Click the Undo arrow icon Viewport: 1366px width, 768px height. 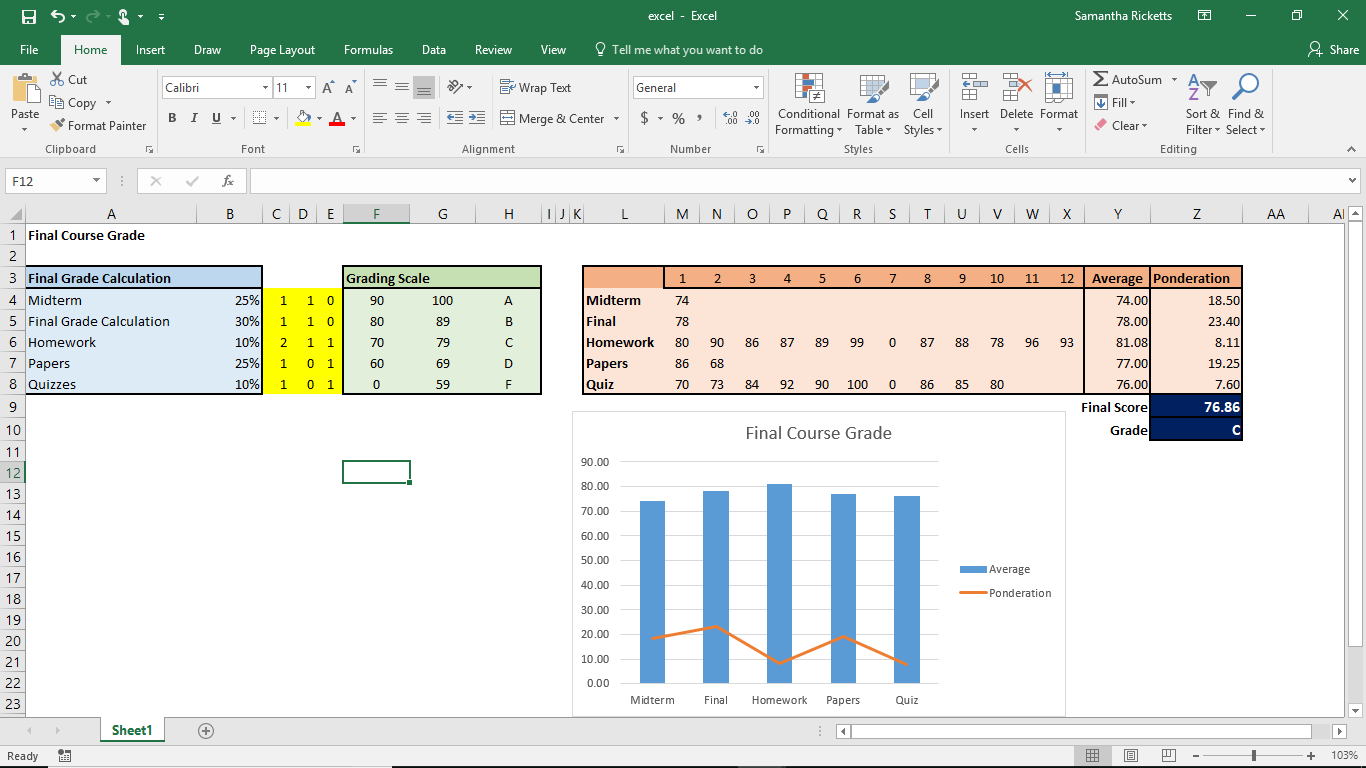click(57, 16)
